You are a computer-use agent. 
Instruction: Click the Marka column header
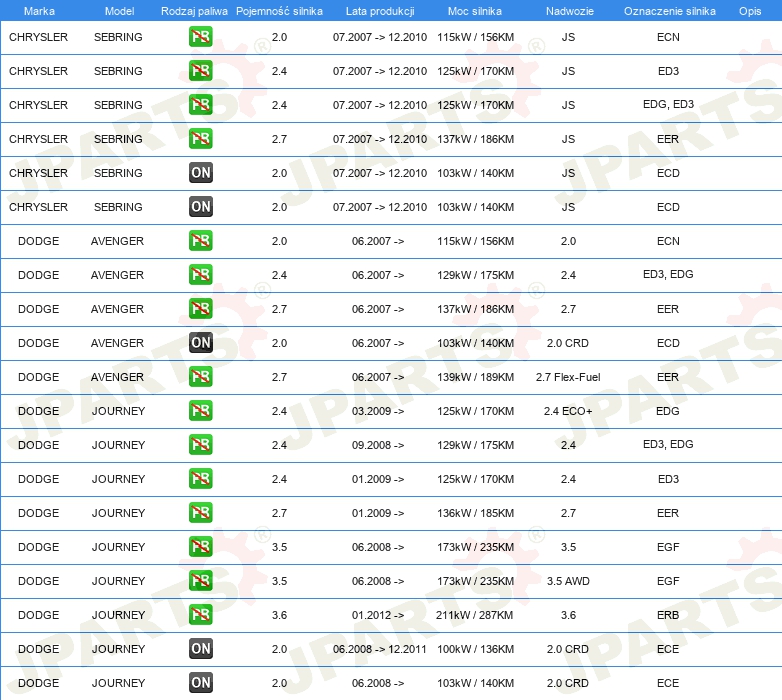[39, 11]
